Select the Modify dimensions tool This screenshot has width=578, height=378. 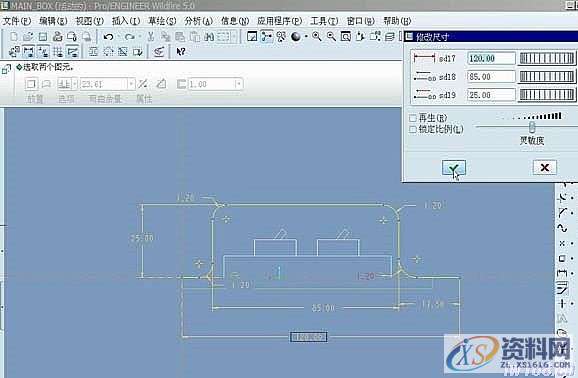pyautogui.click(x=562, y=289)
